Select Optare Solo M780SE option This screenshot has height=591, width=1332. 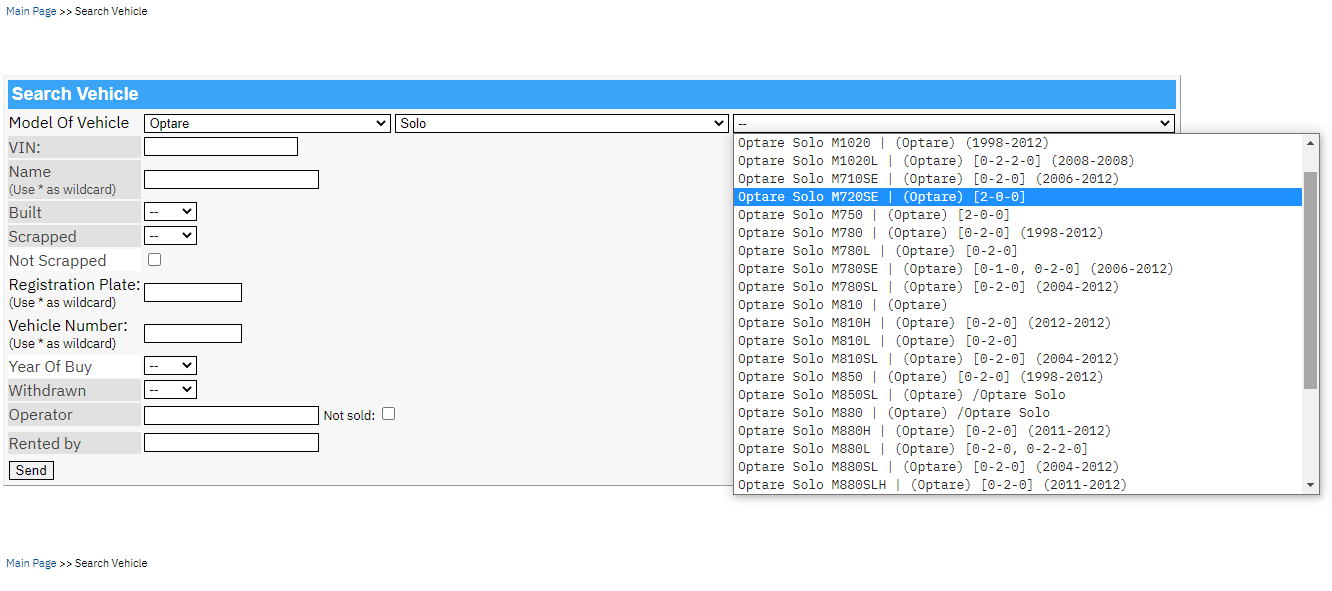[1018, 269]
